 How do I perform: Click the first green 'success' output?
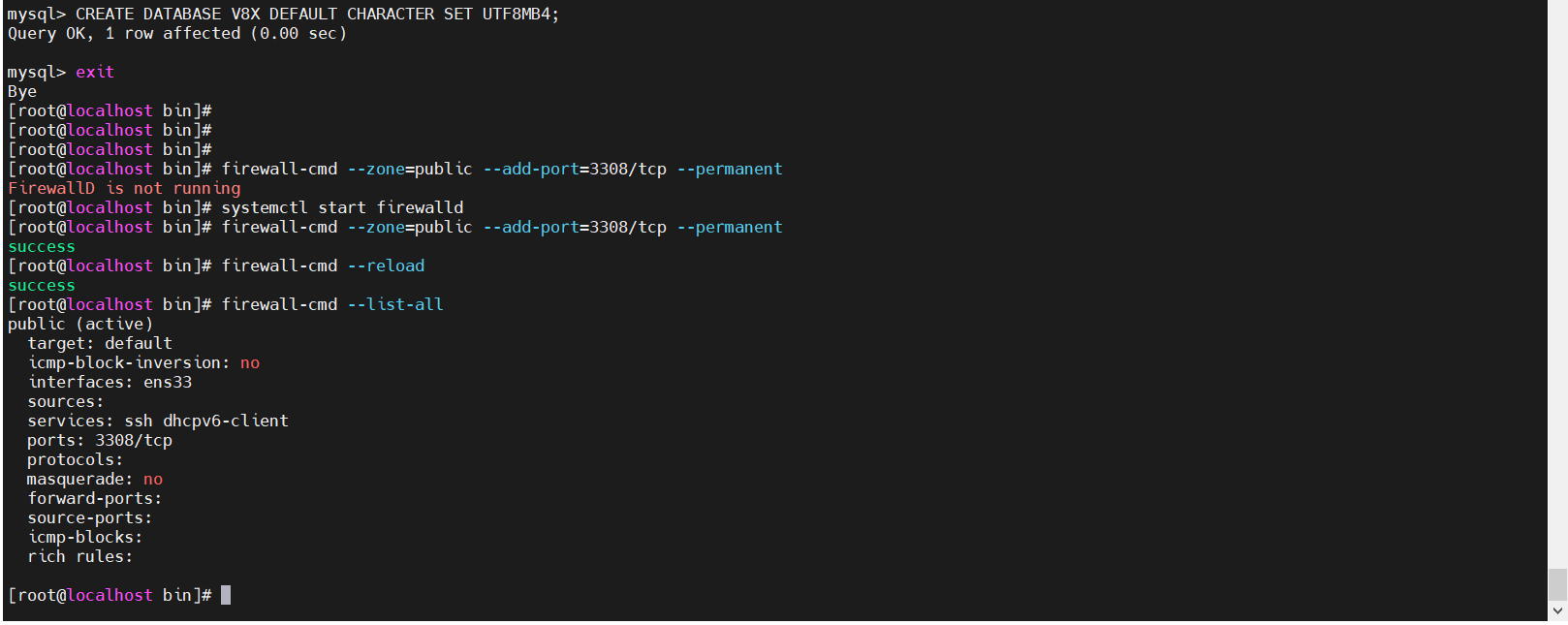coord(42,246)
